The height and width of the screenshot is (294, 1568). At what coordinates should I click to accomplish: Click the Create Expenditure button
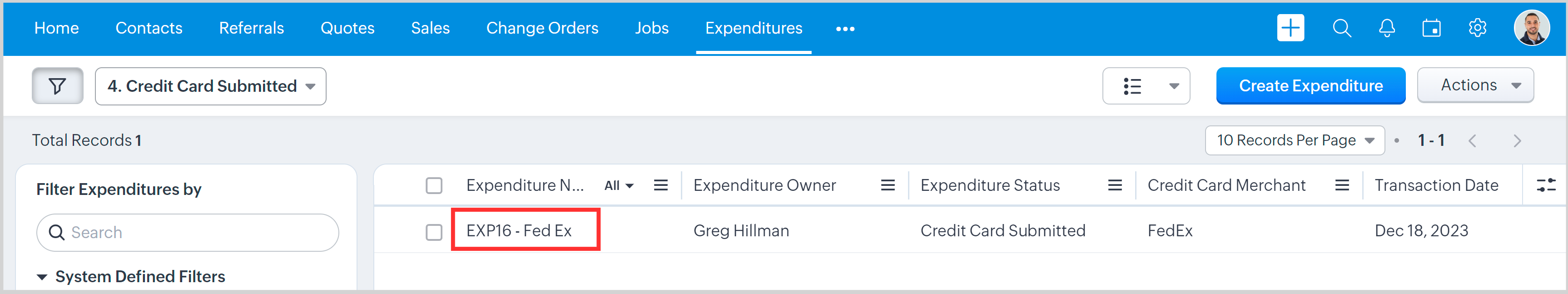click(1310, 86)
